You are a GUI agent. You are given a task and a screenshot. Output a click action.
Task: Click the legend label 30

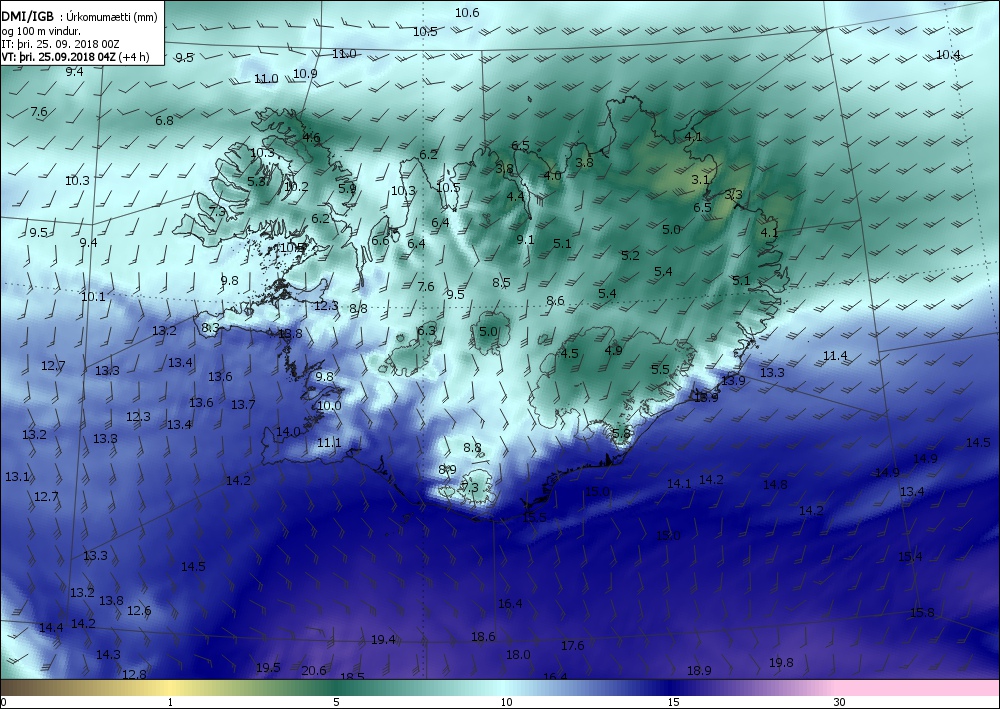pos(839,702)
